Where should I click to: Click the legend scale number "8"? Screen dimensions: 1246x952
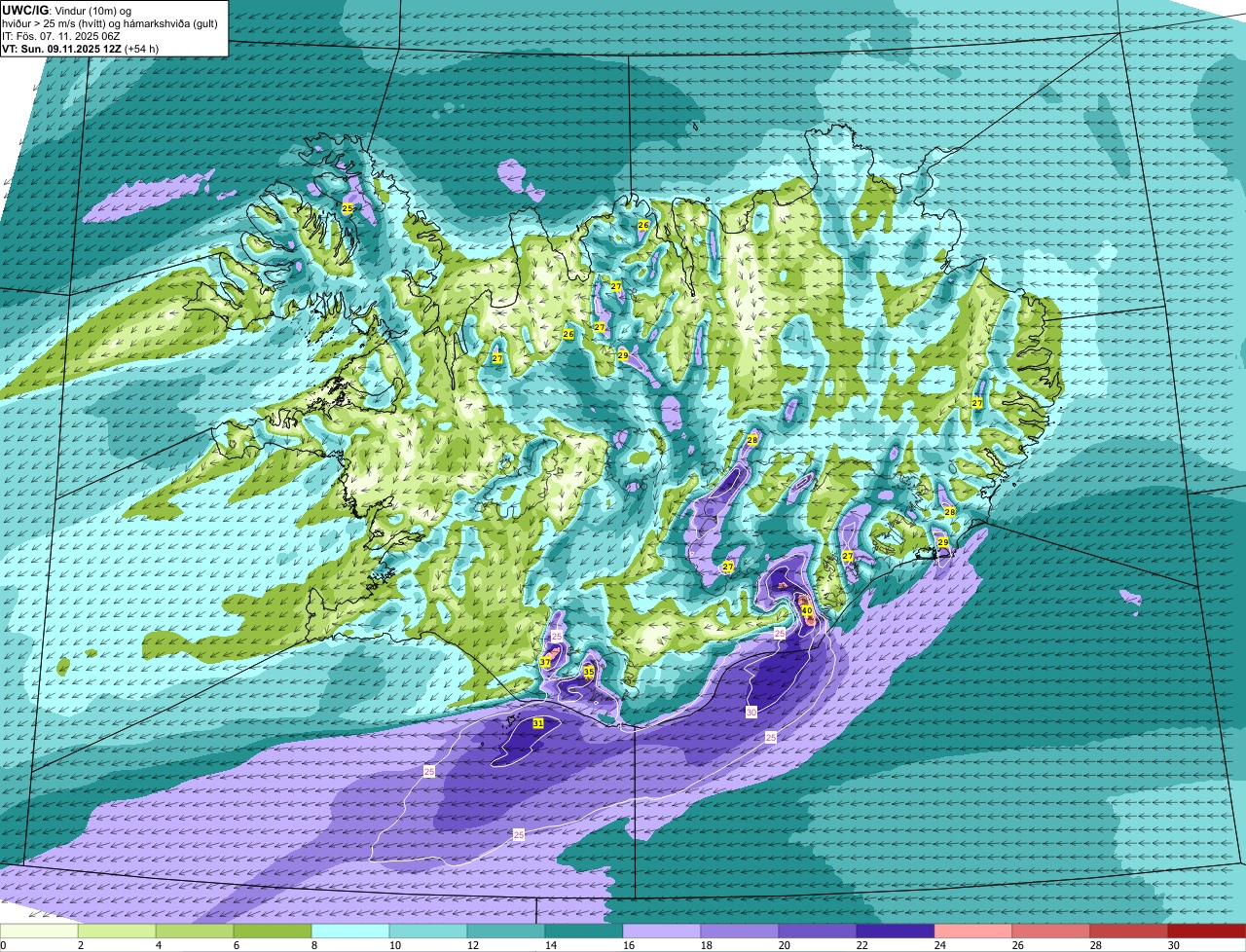pos(314,945)
